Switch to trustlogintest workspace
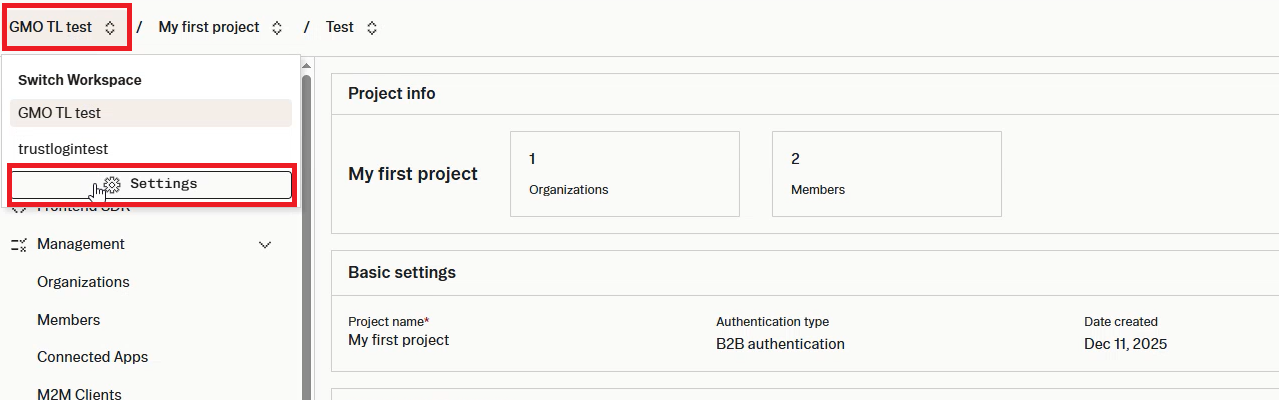 tap(151, 149)
